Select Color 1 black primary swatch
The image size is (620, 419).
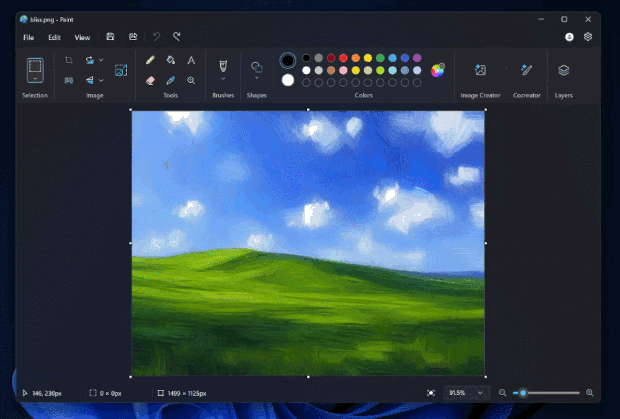287,60
